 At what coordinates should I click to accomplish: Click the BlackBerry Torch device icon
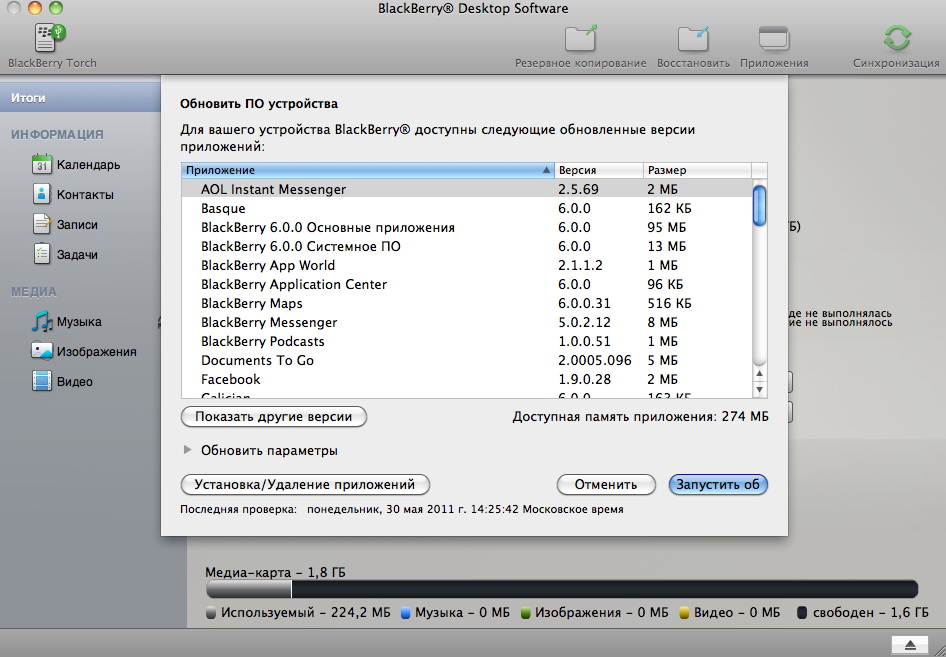point(51,37)
